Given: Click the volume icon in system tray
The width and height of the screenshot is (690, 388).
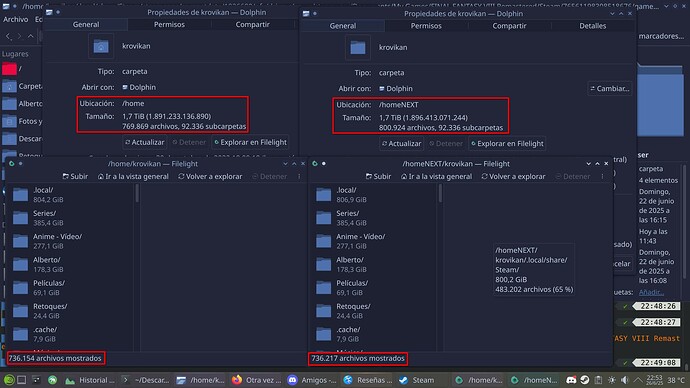Looking at the screenshot, I should tap(624, 380).
